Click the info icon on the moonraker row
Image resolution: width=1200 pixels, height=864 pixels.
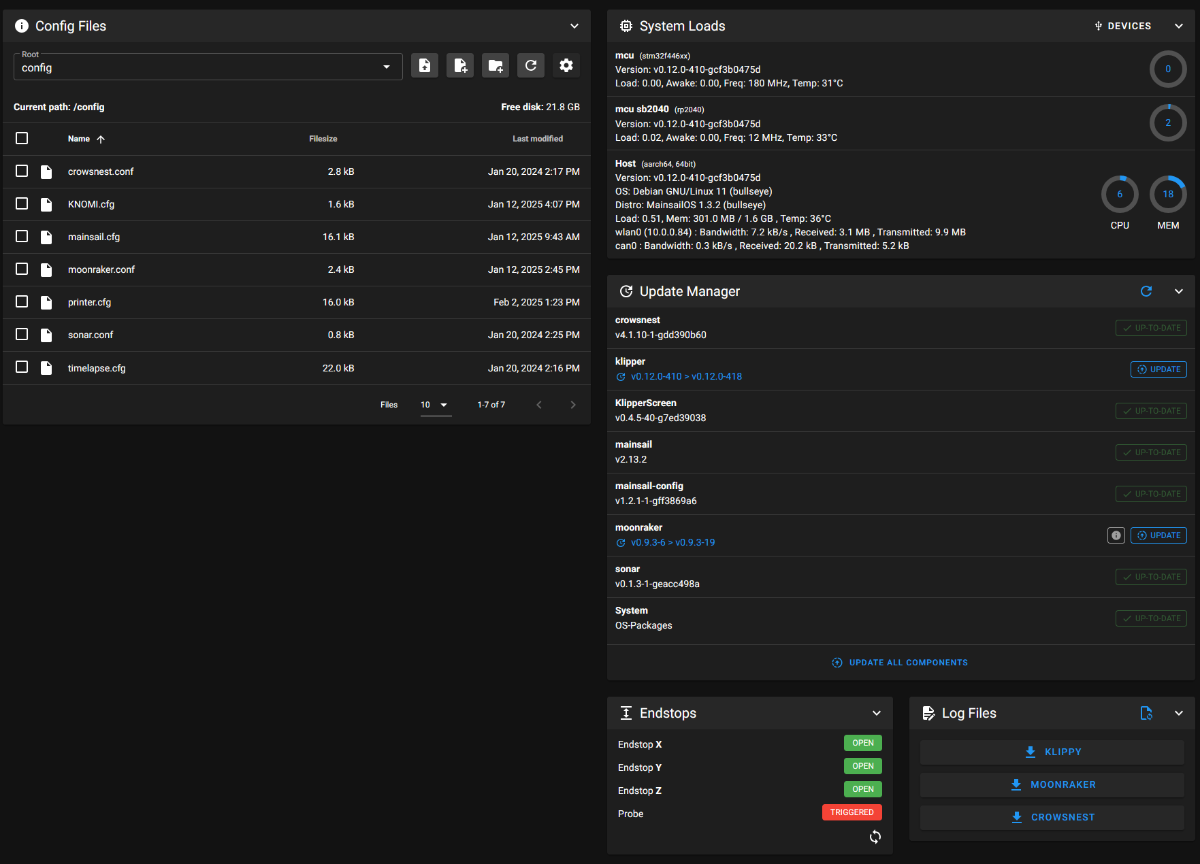pos(1116,535)
